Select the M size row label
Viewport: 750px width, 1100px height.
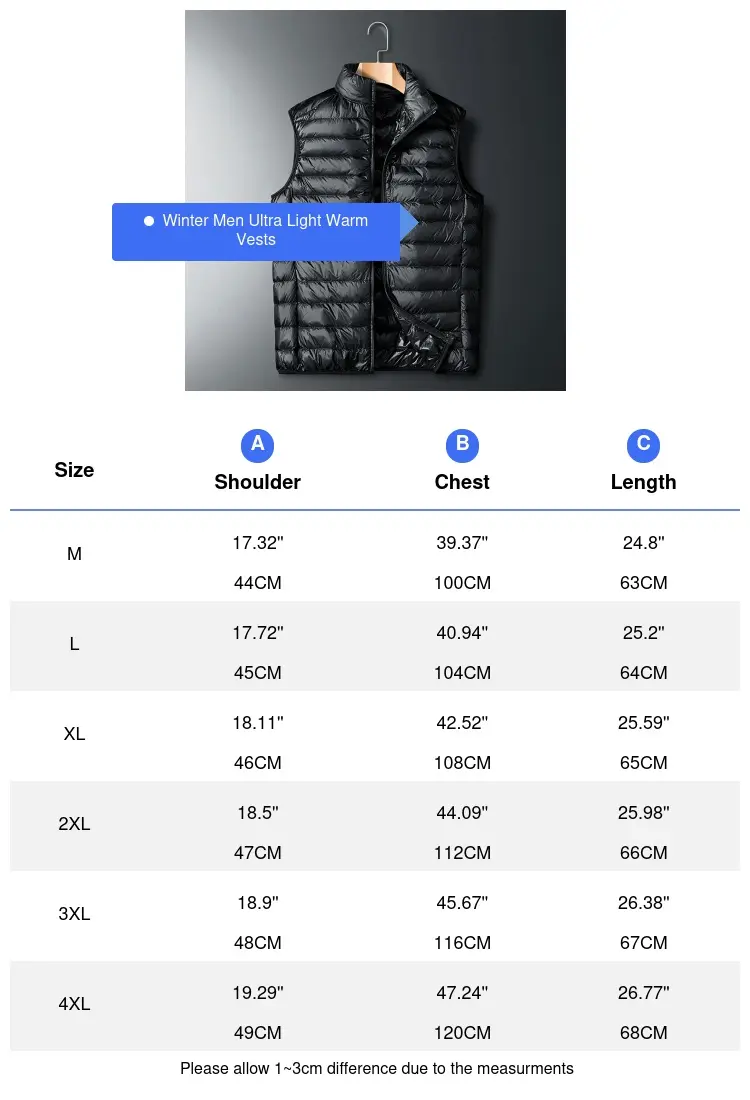pyautogui.click(x=74, y=554)
